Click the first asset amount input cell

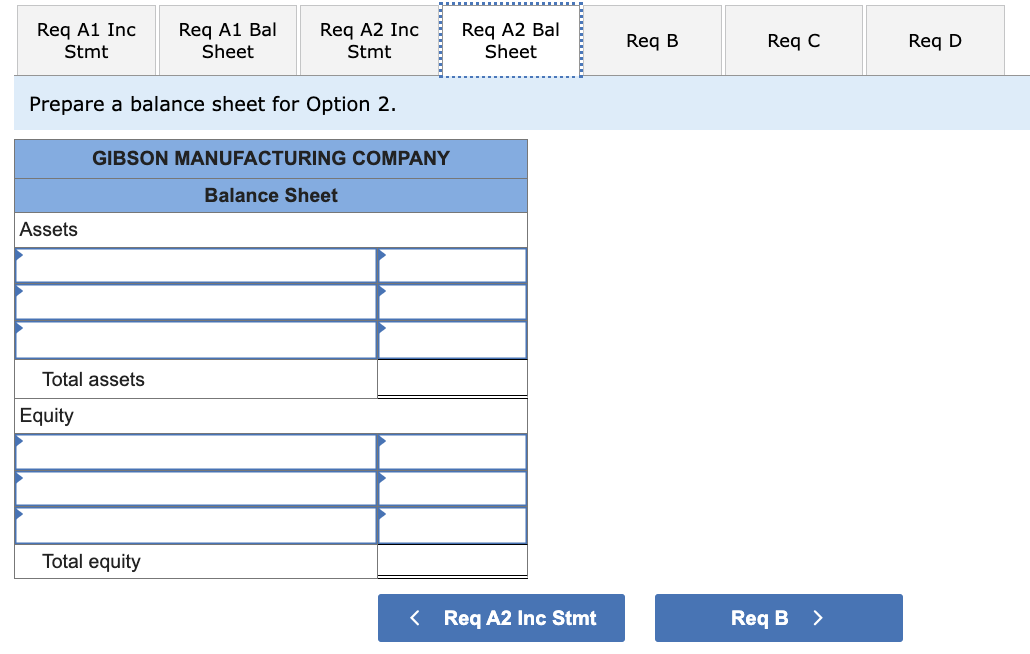click(451, 264)
